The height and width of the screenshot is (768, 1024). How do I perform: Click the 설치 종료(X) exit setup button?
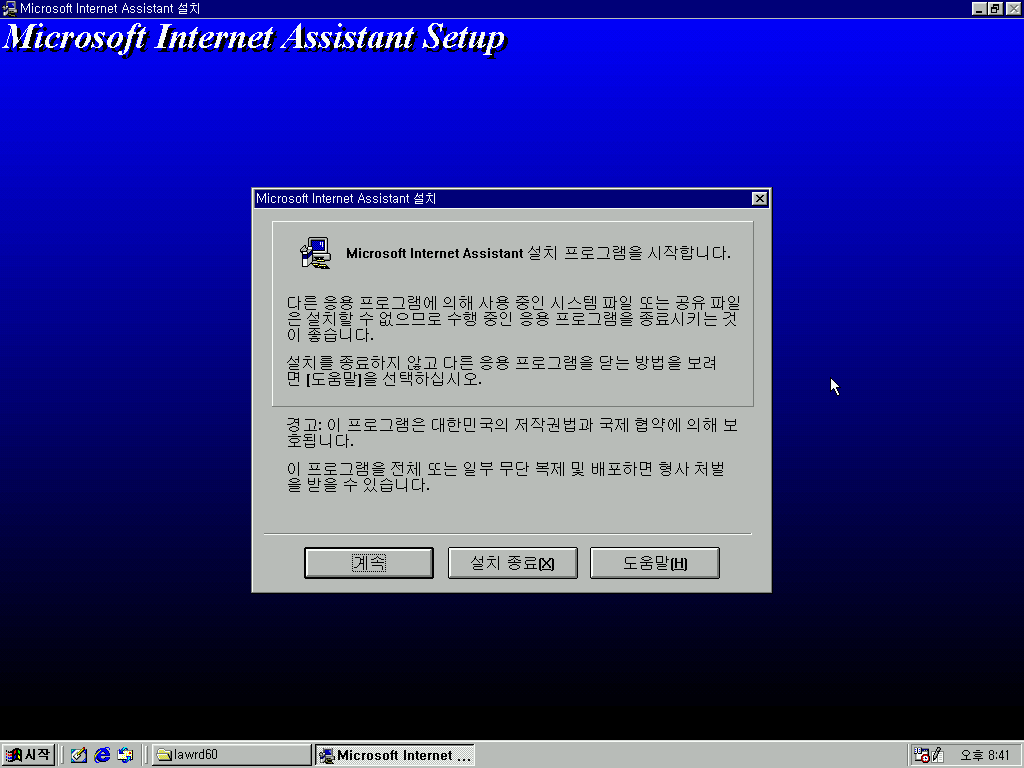tap(513, 563)
